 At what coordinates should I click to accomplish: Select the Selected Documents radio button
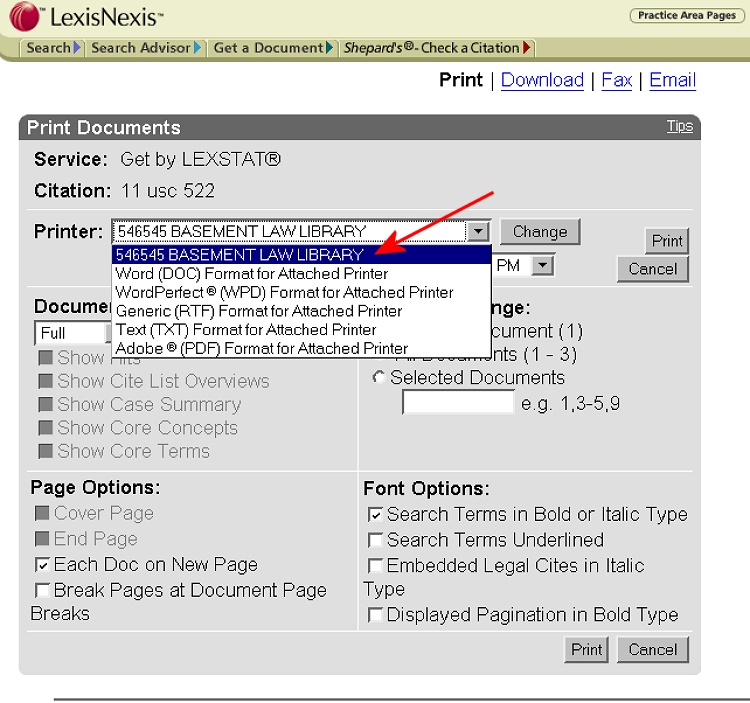(378, 378)
